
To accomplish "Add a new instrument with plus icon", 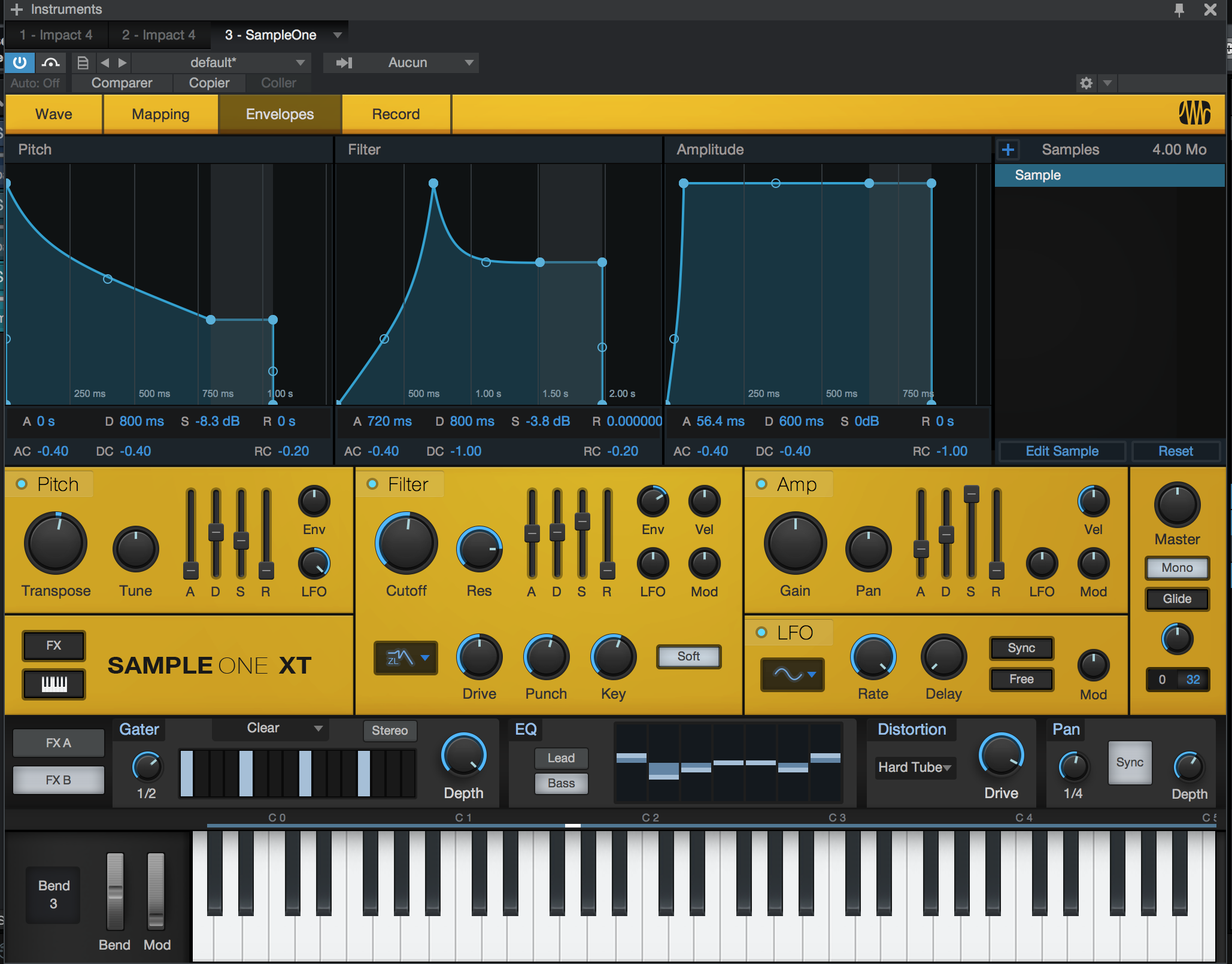I will pyautogui.click(x=16, y=10).
